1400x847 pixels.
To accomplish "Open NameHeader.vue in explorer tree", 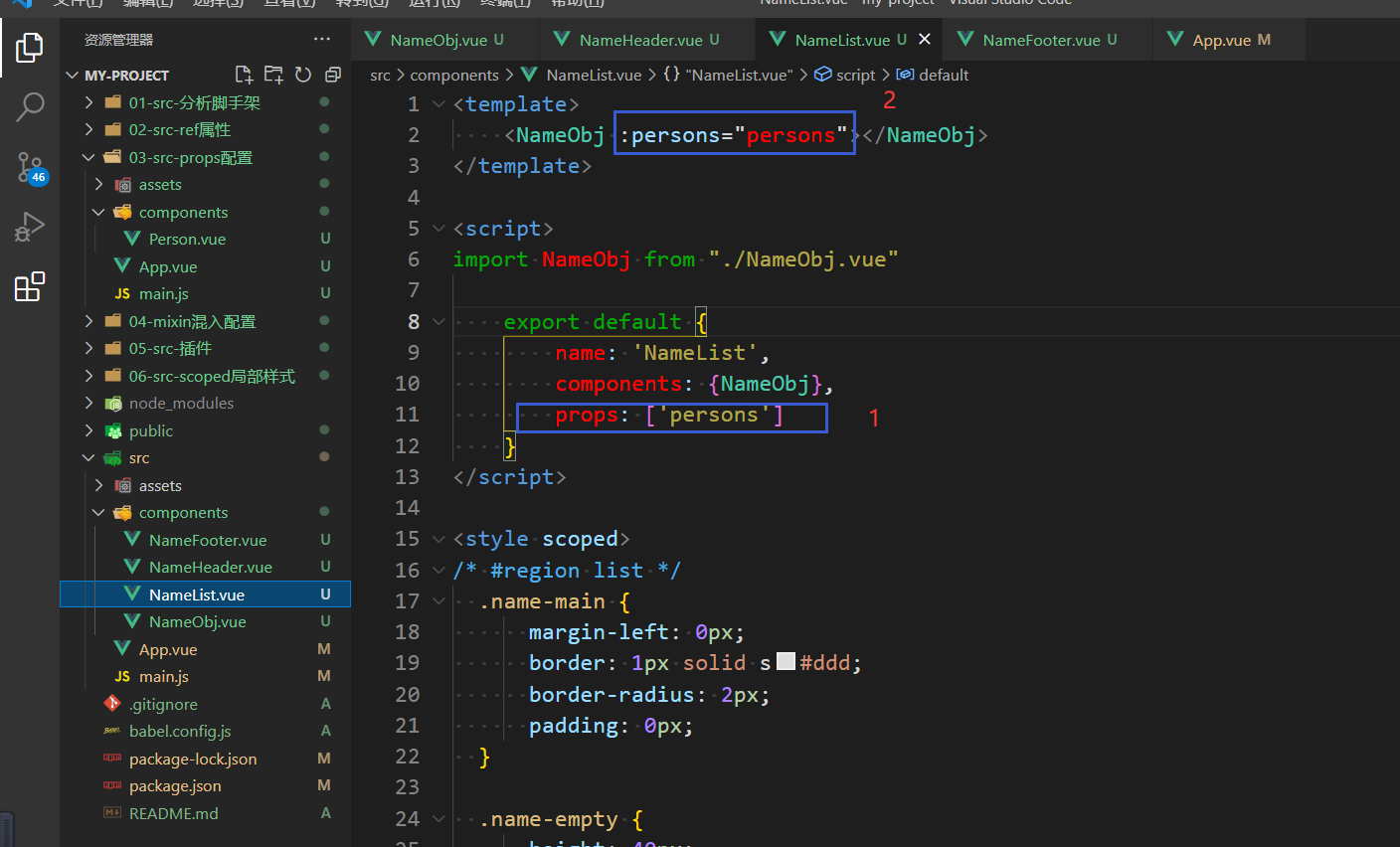I will (206, 567).
